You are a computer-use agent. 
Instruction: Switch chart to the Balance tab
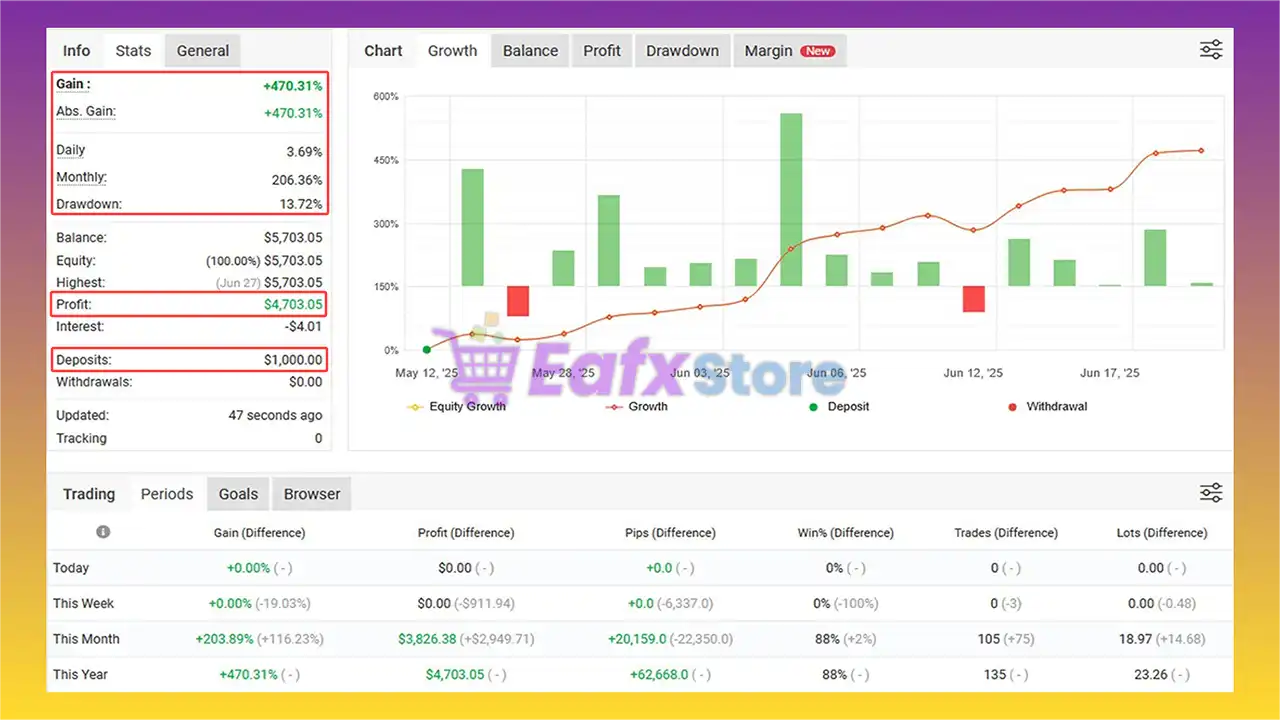pyautogui.click(x=530, y=51)
